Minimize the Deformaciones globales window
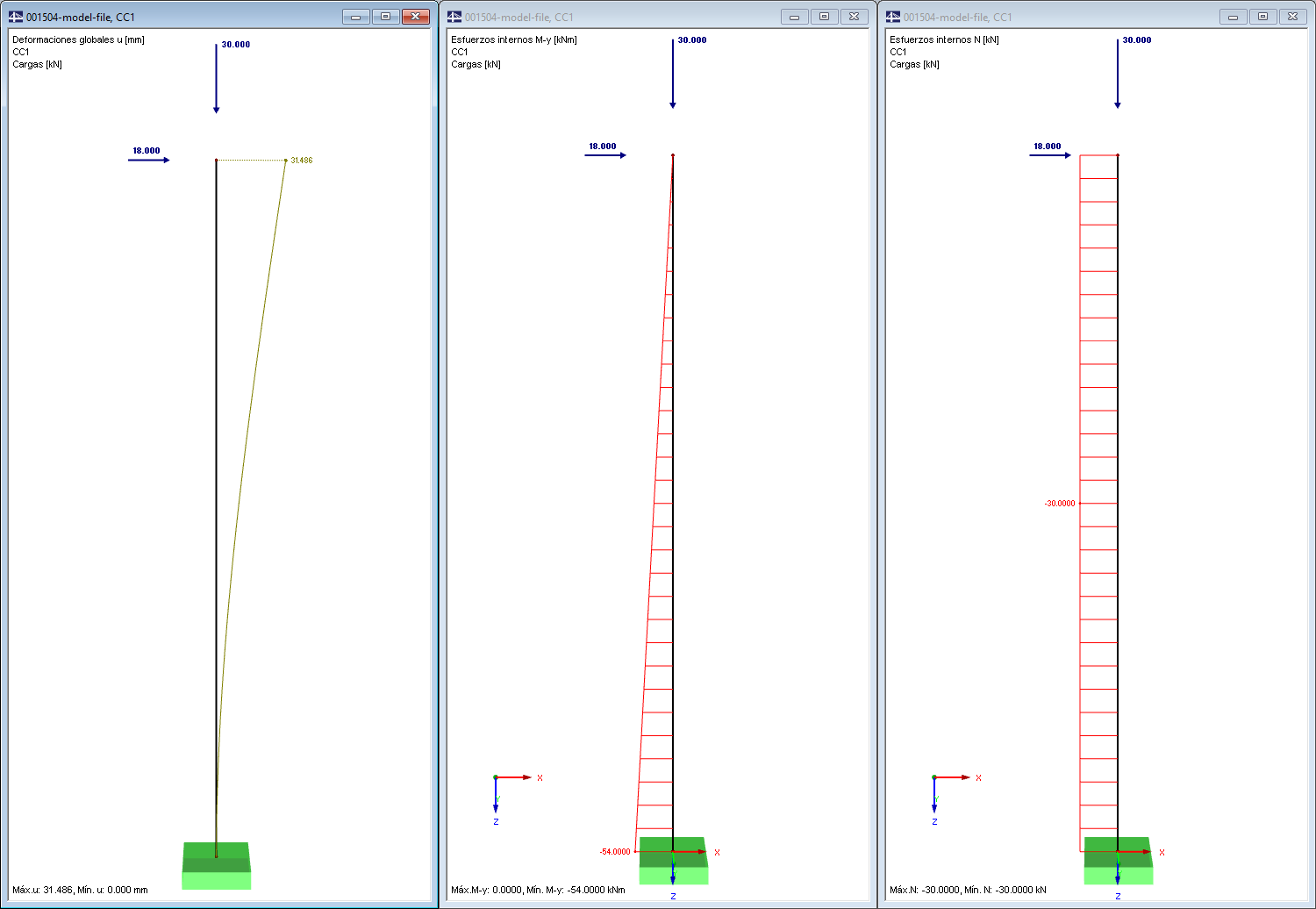 [x=355, y=17]
